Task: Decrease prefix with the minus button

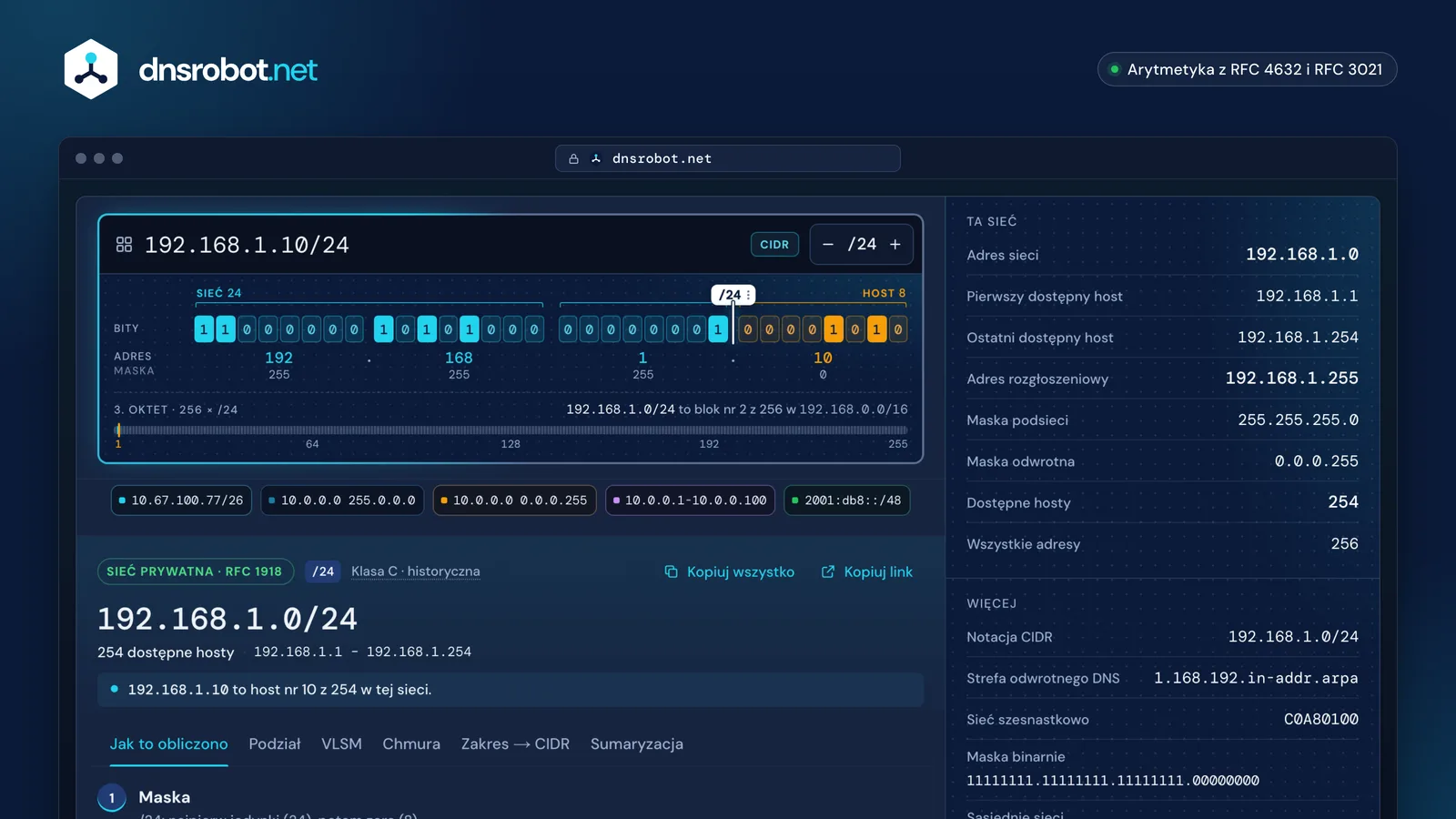Action: pyautogui.click(x=828, y=244)
